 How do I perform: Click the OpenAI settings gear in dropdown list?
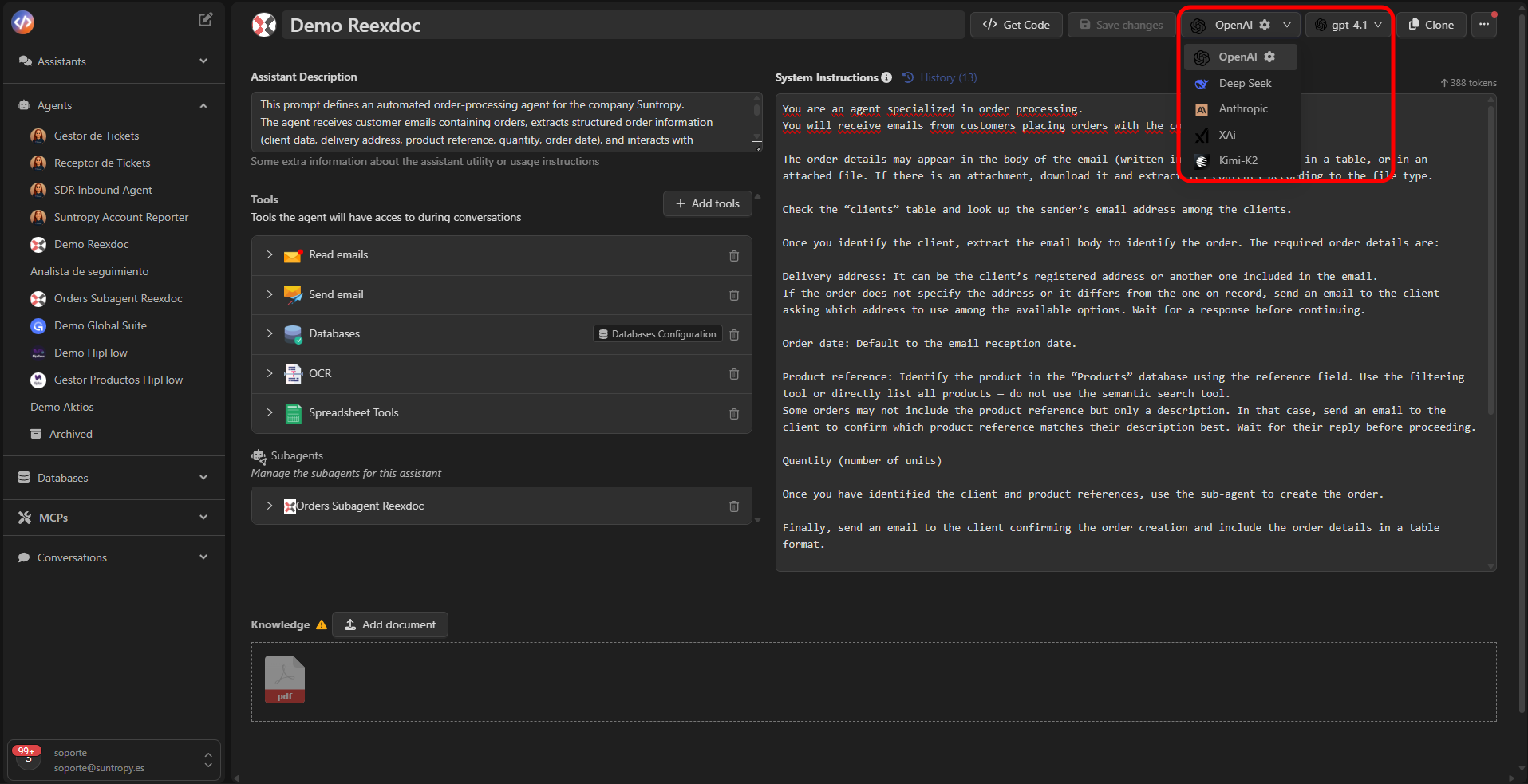pos(1269,57)
